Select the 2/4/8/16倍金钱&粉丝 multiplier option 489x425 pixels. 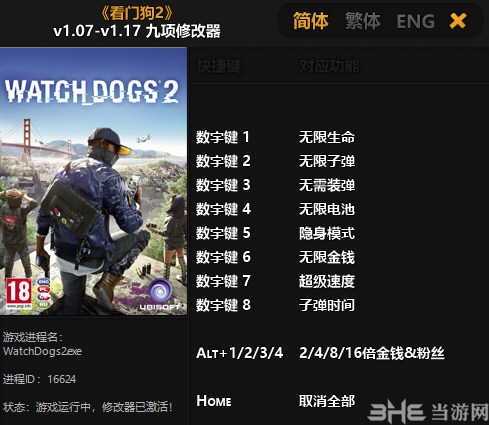point(372,353)
